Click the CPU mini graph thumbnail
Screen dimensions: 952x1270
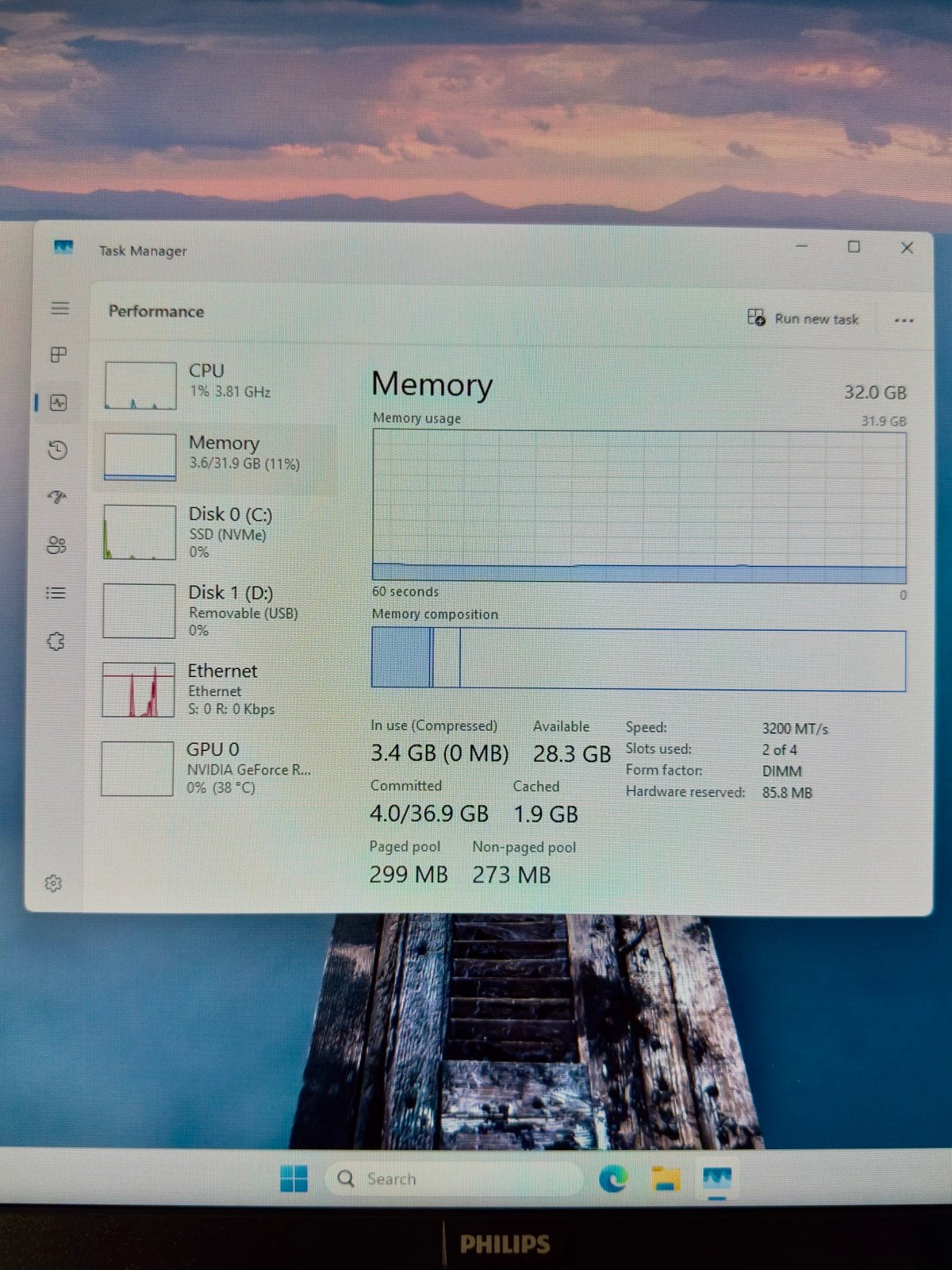140,386
